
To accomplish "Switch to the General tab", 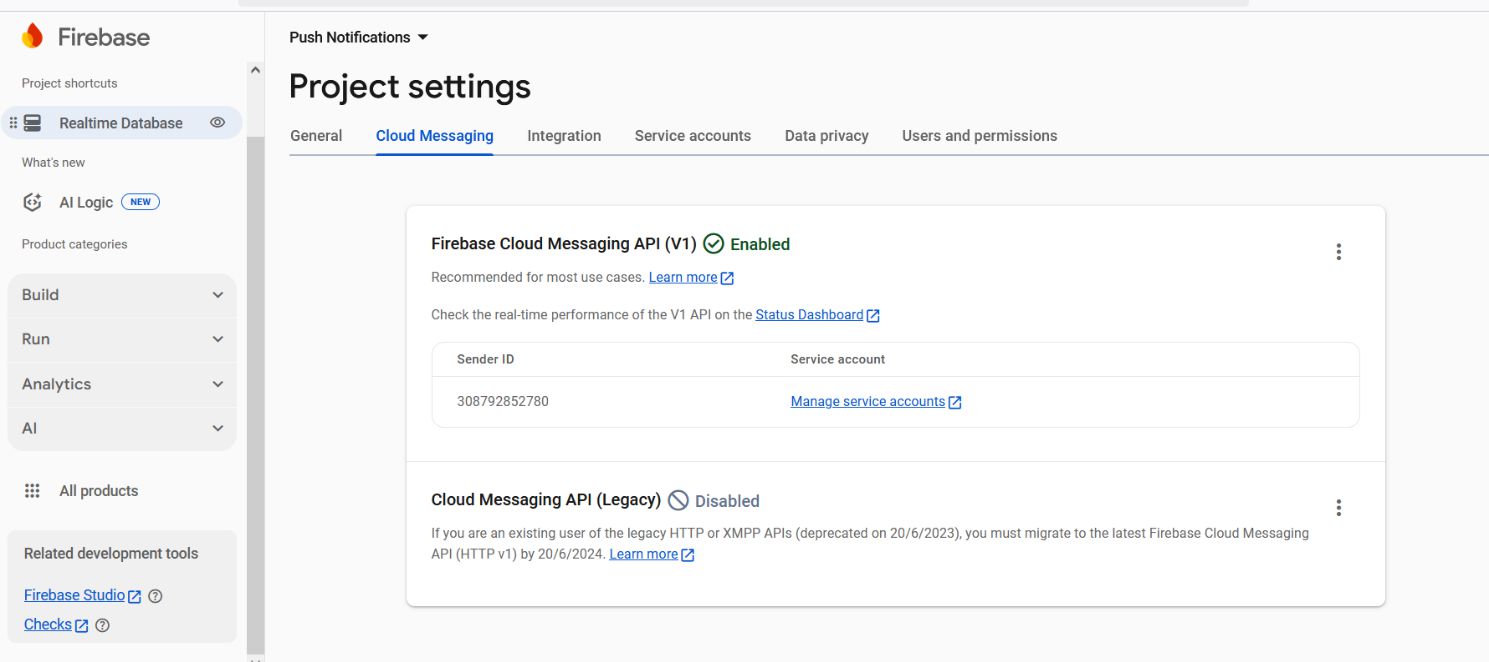I will click(x=316, y=136).
